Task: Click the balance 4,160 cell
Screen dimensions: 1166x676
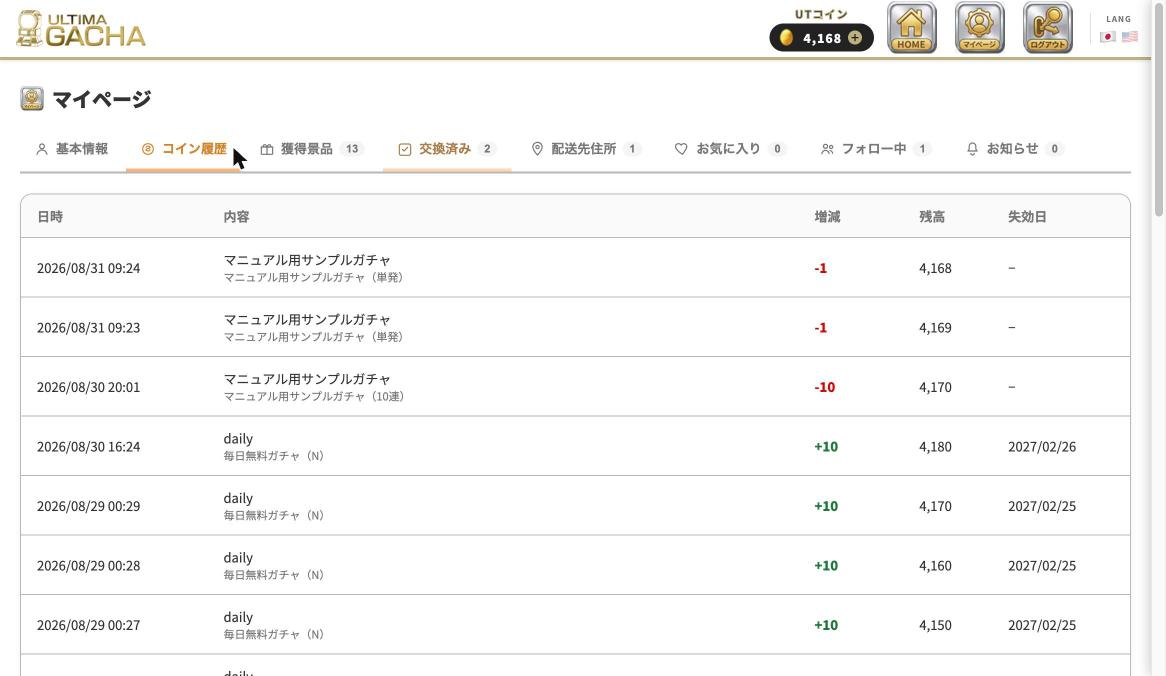Action: [x=935, y=565]
